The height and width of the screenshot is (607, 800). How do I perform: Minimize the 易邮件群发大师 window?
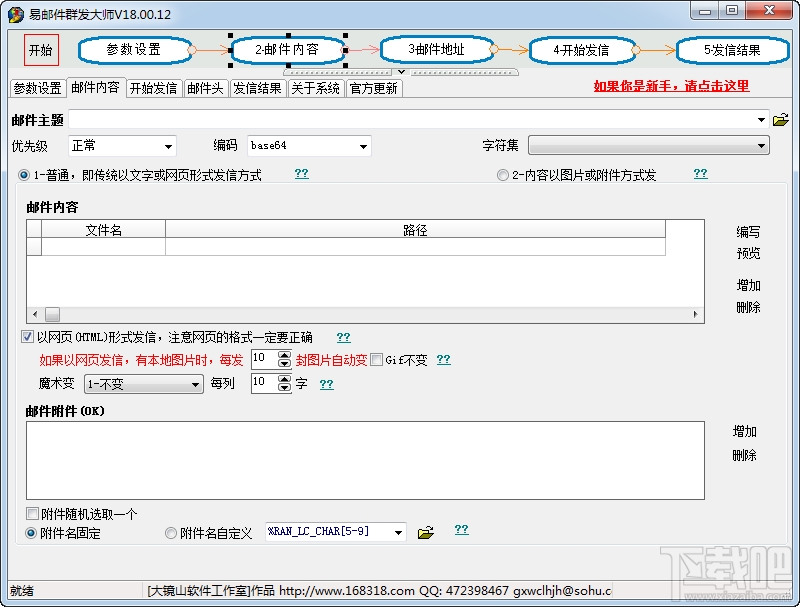coord(705,11)
